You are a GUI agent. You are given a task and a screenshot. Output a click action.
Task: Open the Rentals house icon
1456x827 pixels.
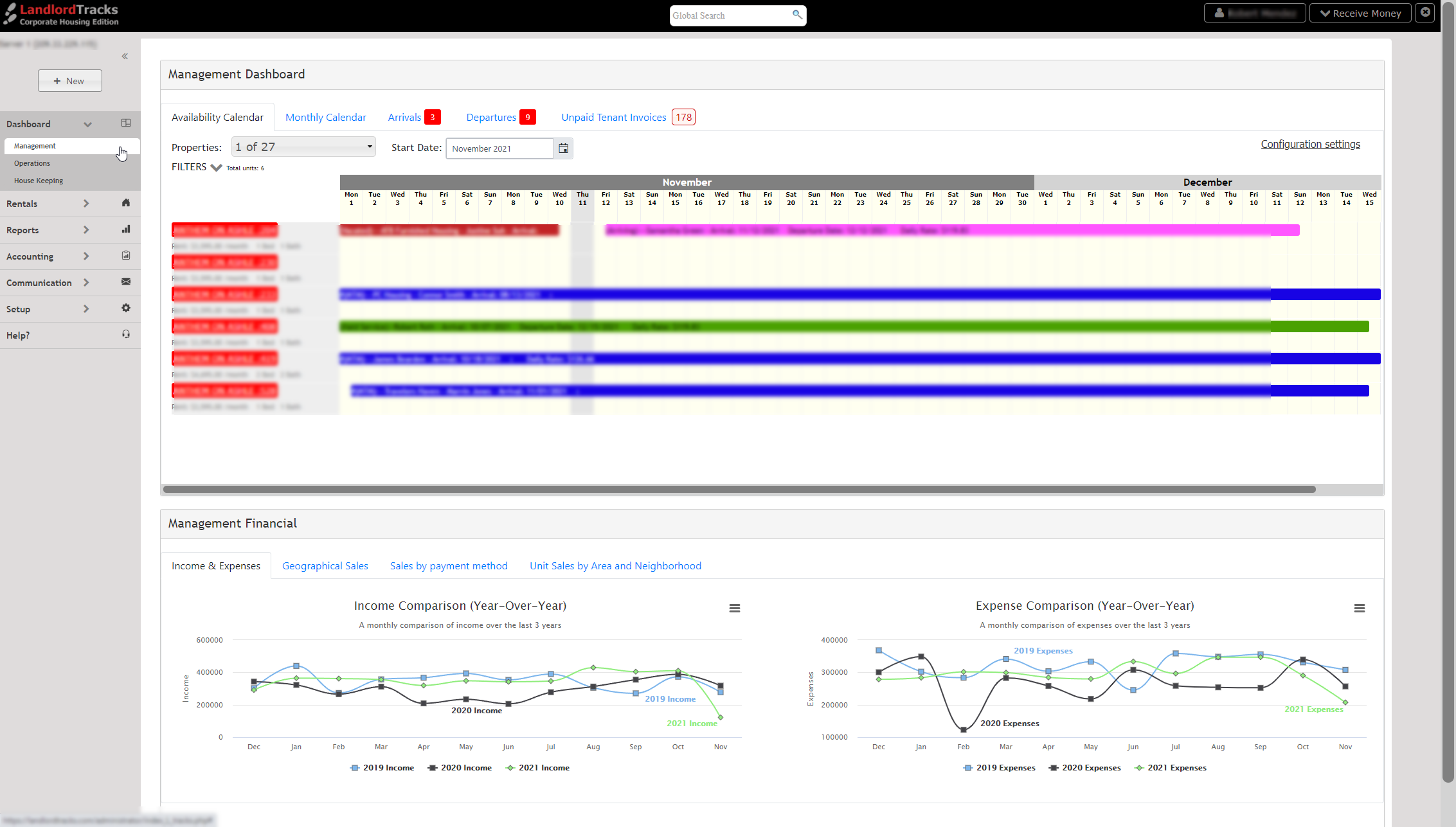pyautogui.click(x=126, y=203)
